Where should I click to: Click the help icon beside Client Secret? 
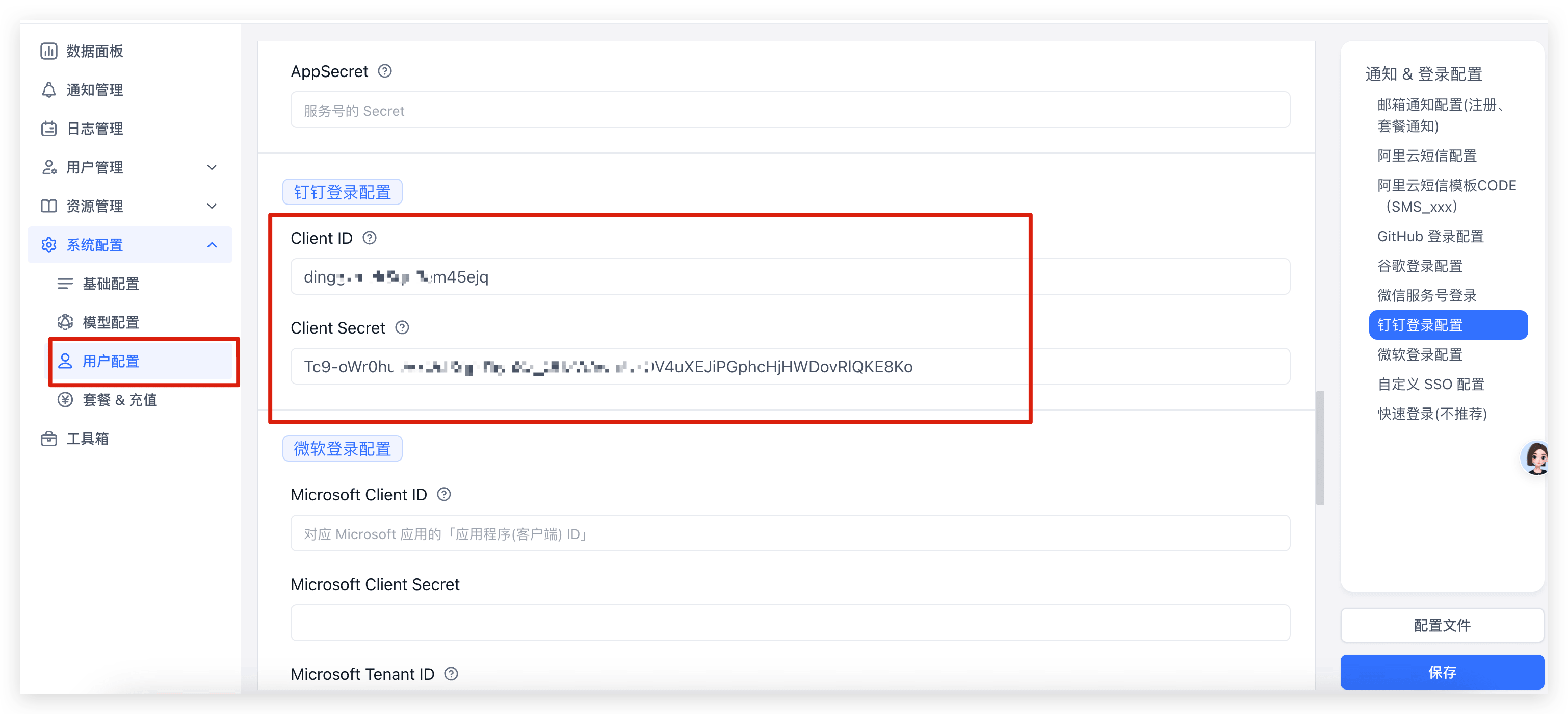coord(402,328)
